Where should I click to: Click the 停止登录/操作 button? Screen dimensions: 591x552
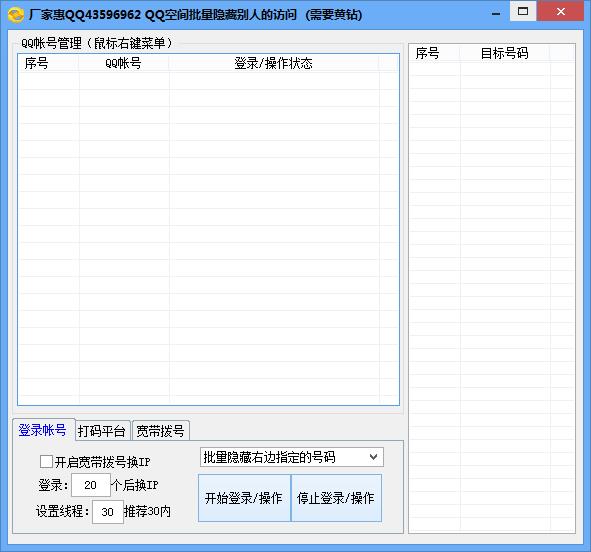[336, 498]
